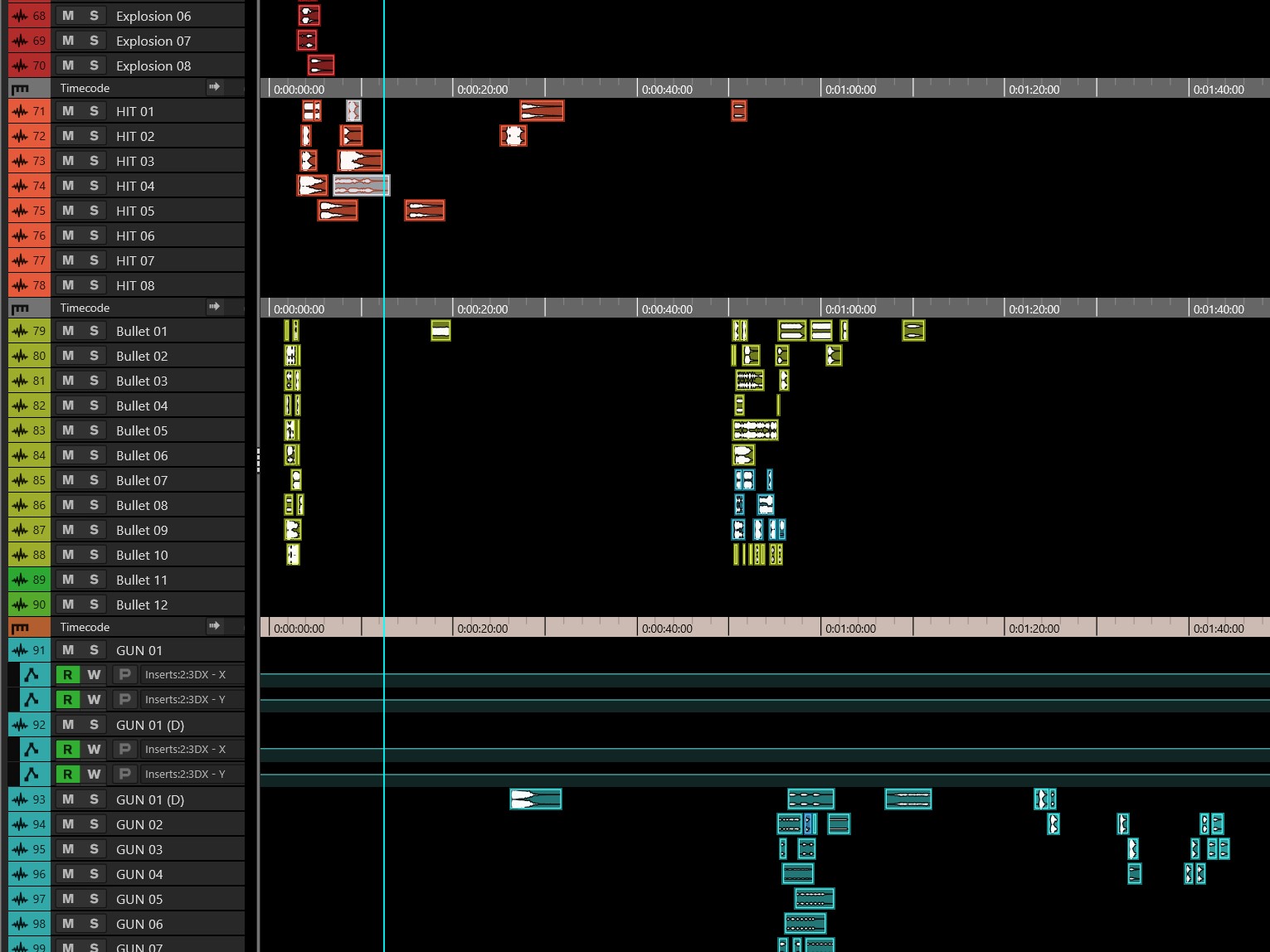Click the waveform icon on Bullet 11 track
The width and height of the screenshot is (1270, 952).
point(20,580)
